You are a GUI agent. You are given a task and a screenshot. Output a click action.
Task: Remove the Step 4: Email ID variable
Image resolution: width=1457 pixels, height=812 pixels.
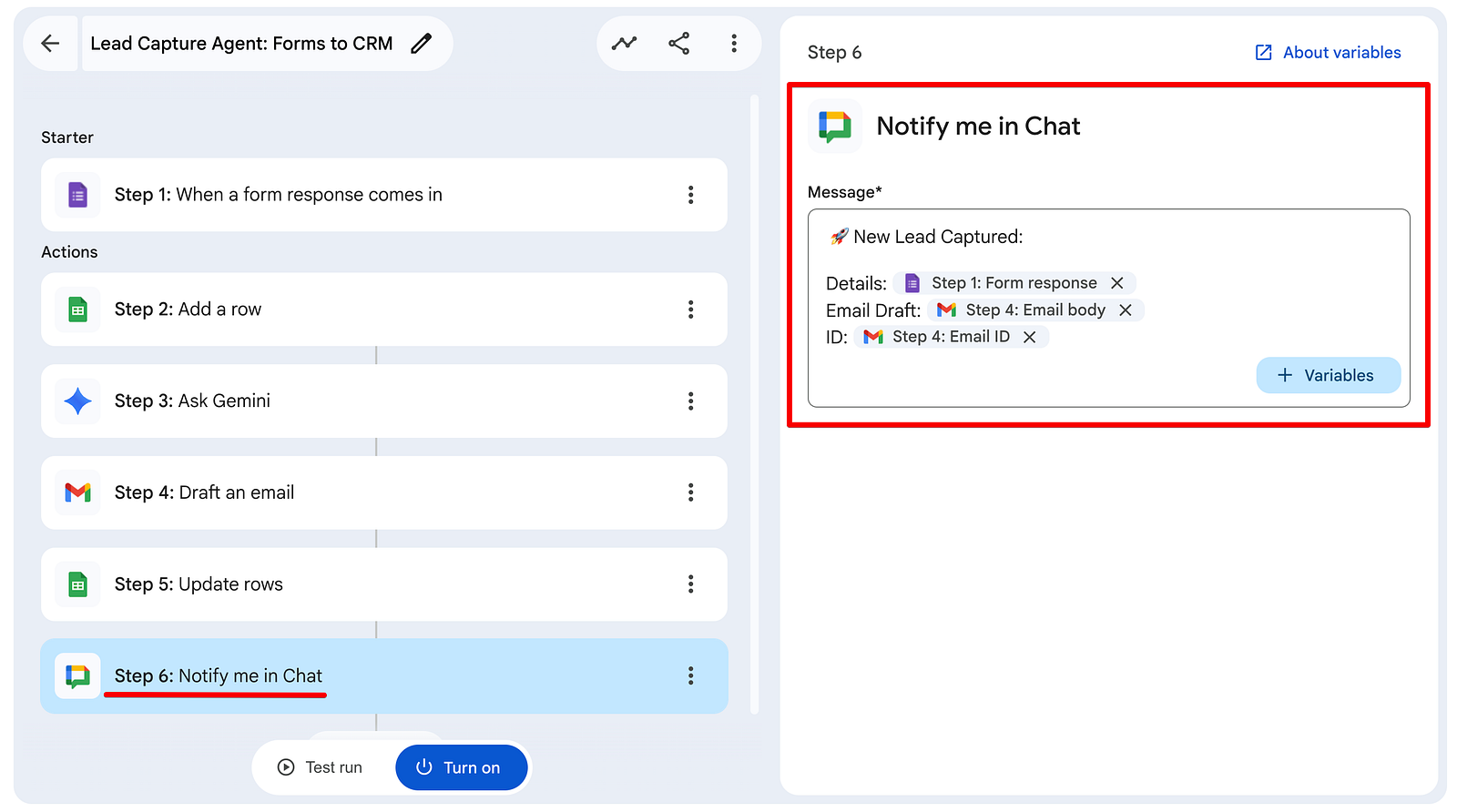pos(1030,337)
